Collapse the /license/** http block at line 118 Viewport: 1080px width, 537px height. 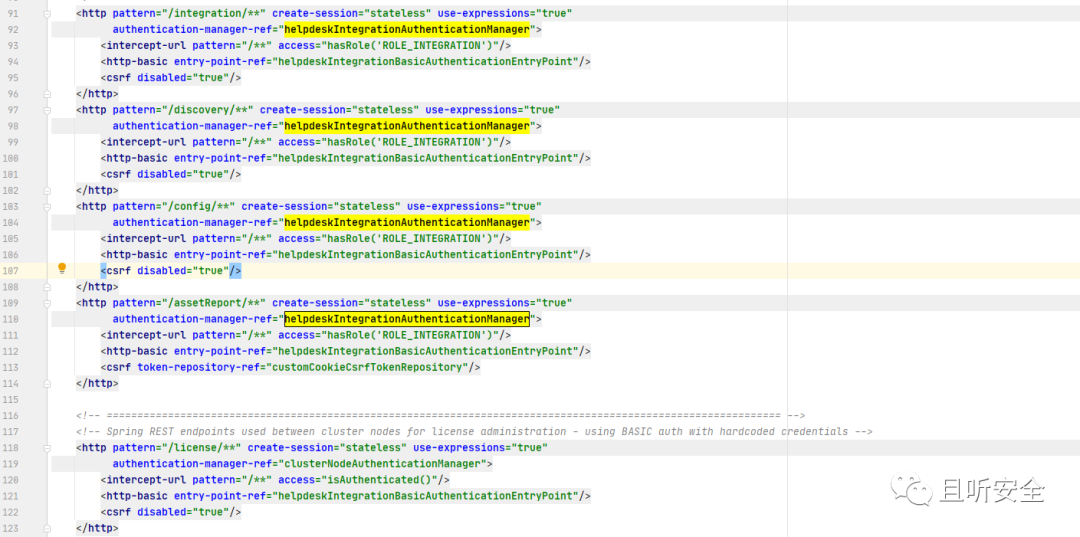click(x=47, y=448)
